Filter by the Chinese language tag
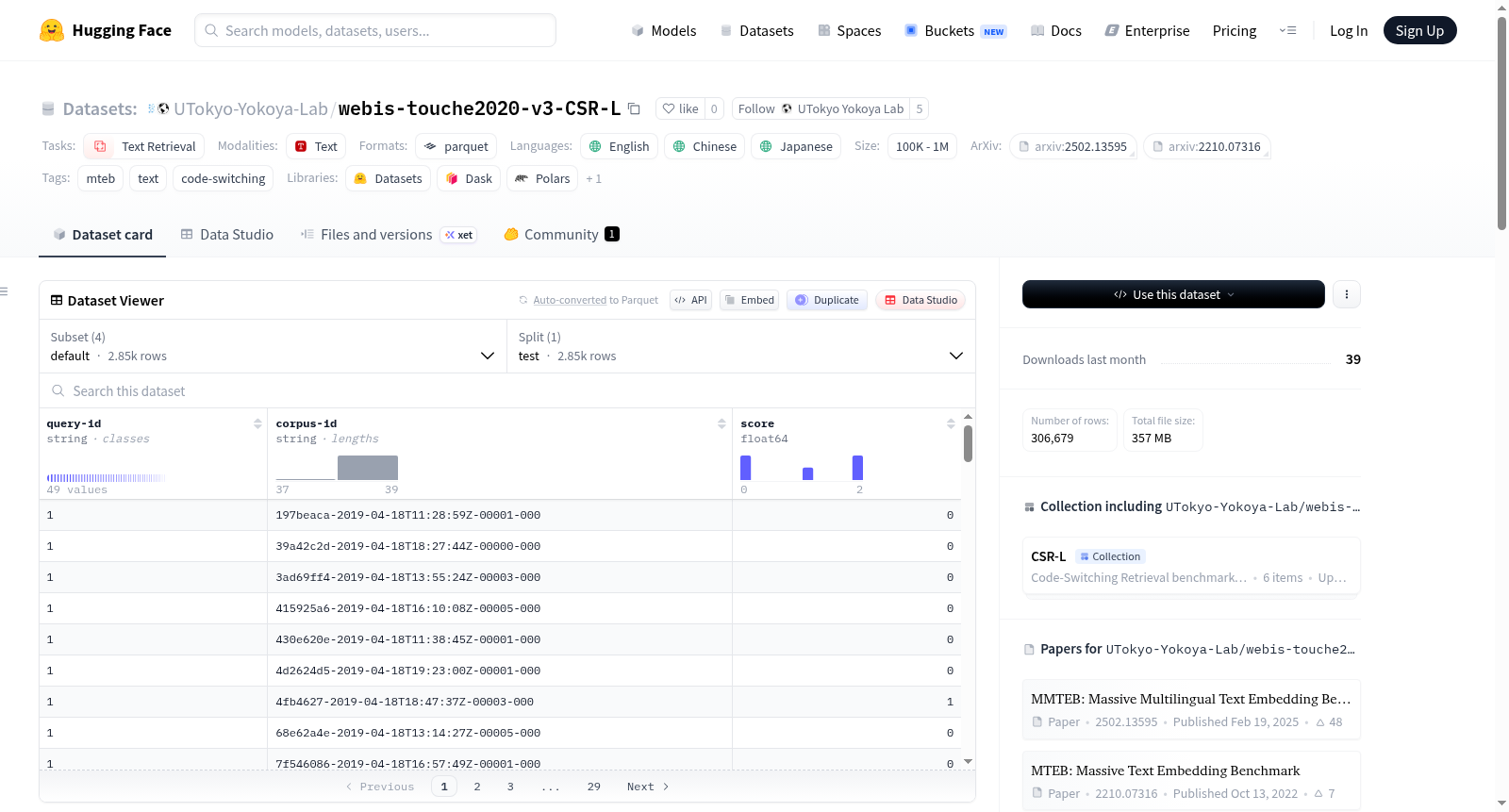The image size is (1509, 812). pos(705,146)
